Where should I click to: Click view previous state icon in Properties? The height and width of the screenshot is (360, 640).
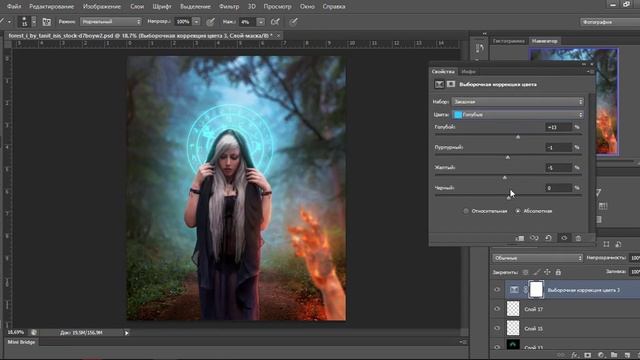coord(534,238)
